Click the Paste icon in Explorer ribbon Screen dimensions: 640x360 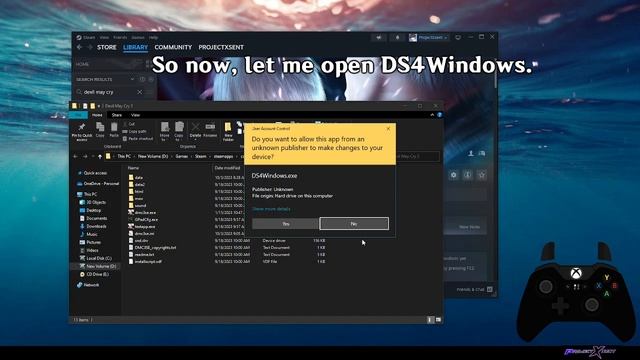(114, 130)
